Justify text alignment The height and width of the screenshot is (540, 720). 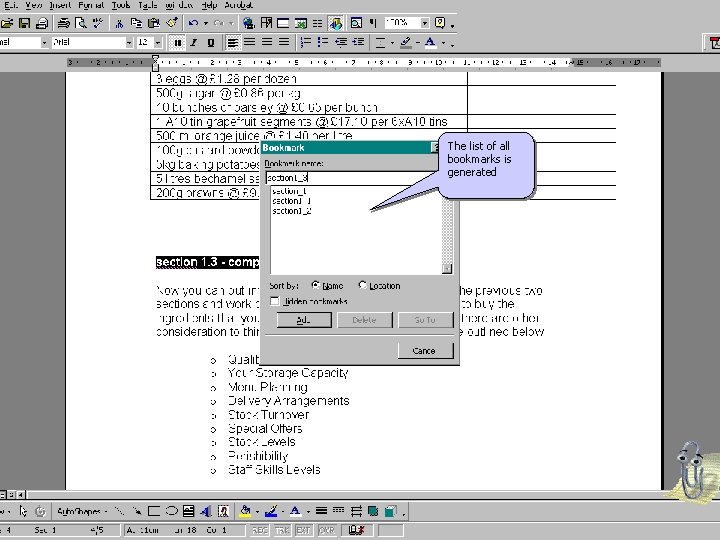[x=284, y=42]
